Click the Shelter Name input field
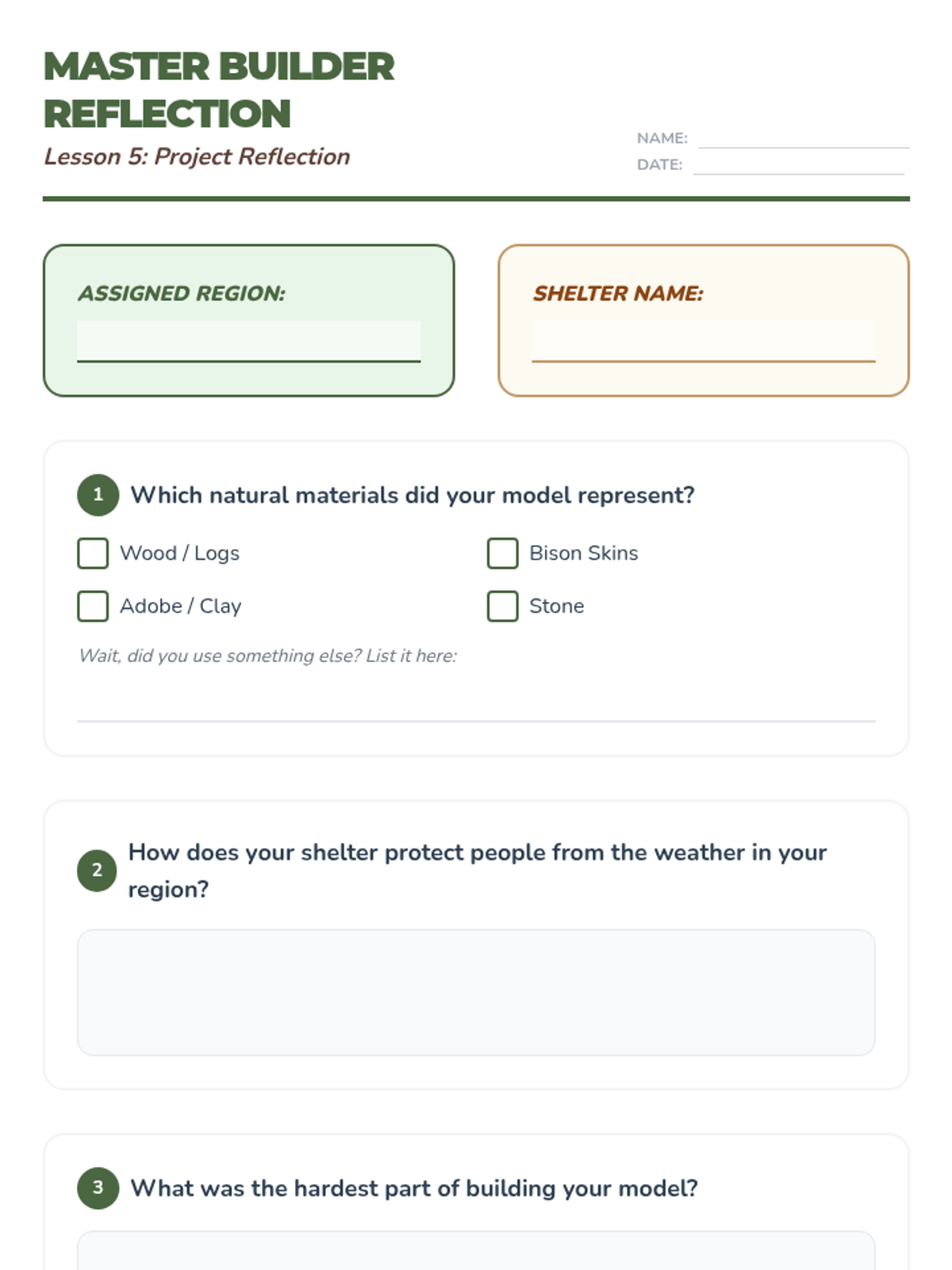 coord(703,341)
